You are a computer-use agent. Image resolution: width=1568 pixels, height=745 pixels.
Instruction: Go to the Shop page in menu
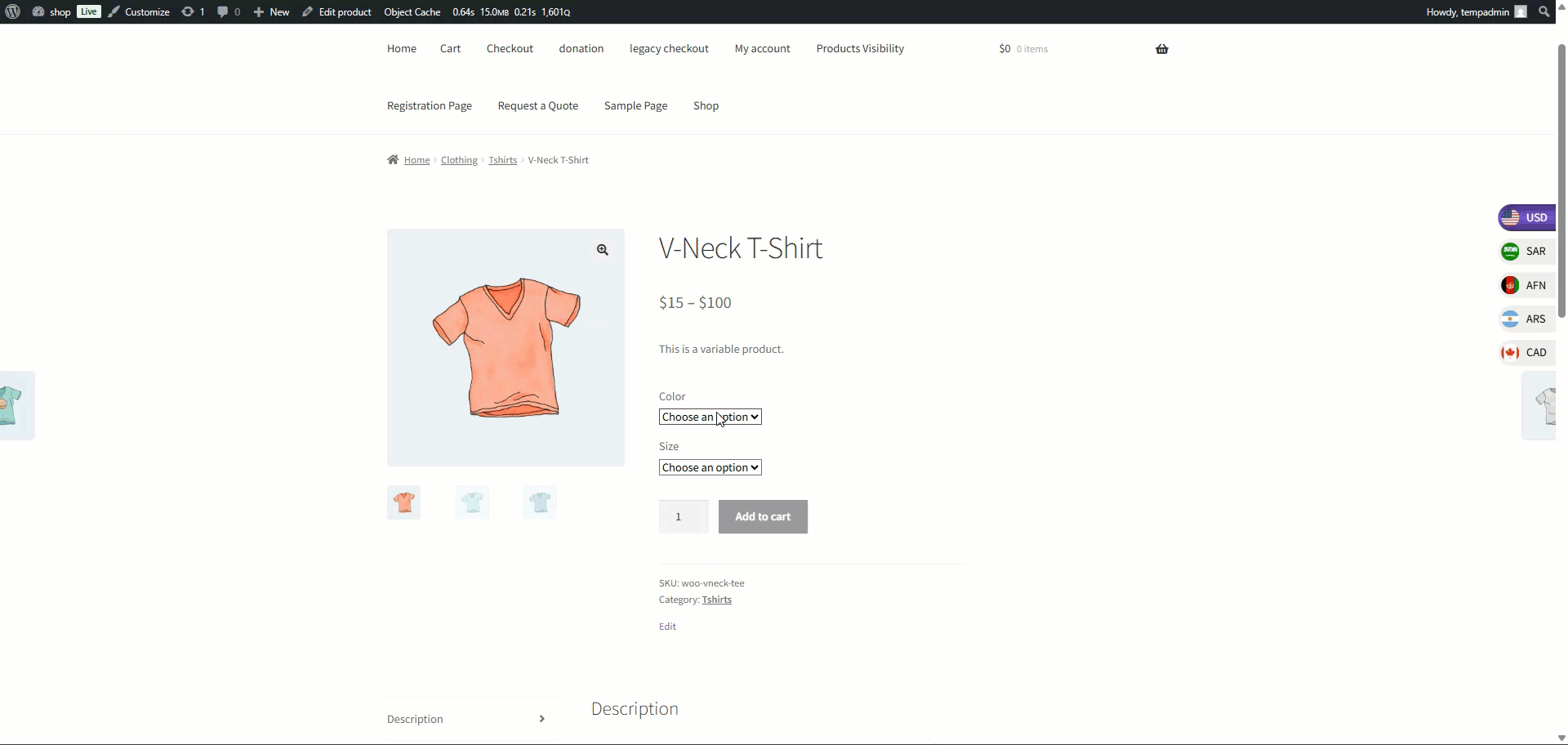coord(706,106)
